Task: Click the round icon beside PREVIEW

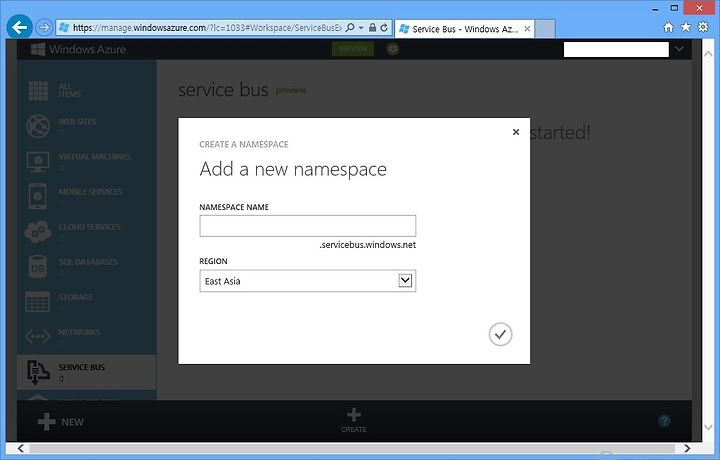Action: tap(393, 49)
